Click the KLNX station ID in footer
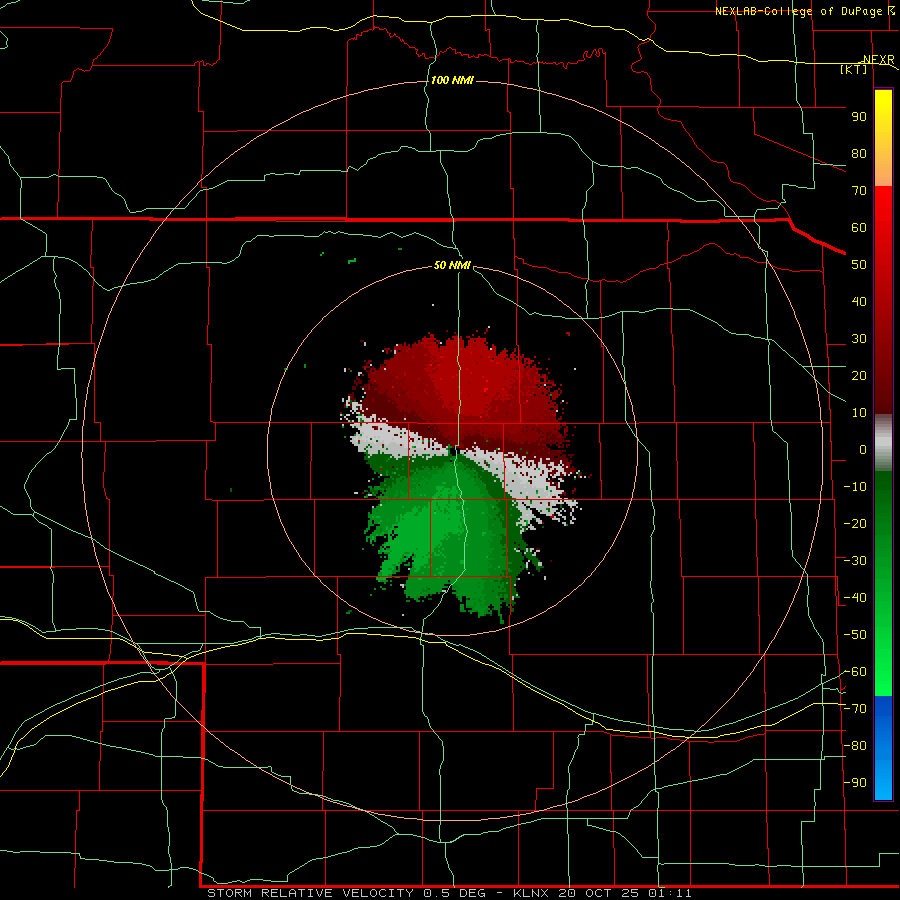Image resolution: width=900 pixels, height=900 pixels. click(531, 893)
